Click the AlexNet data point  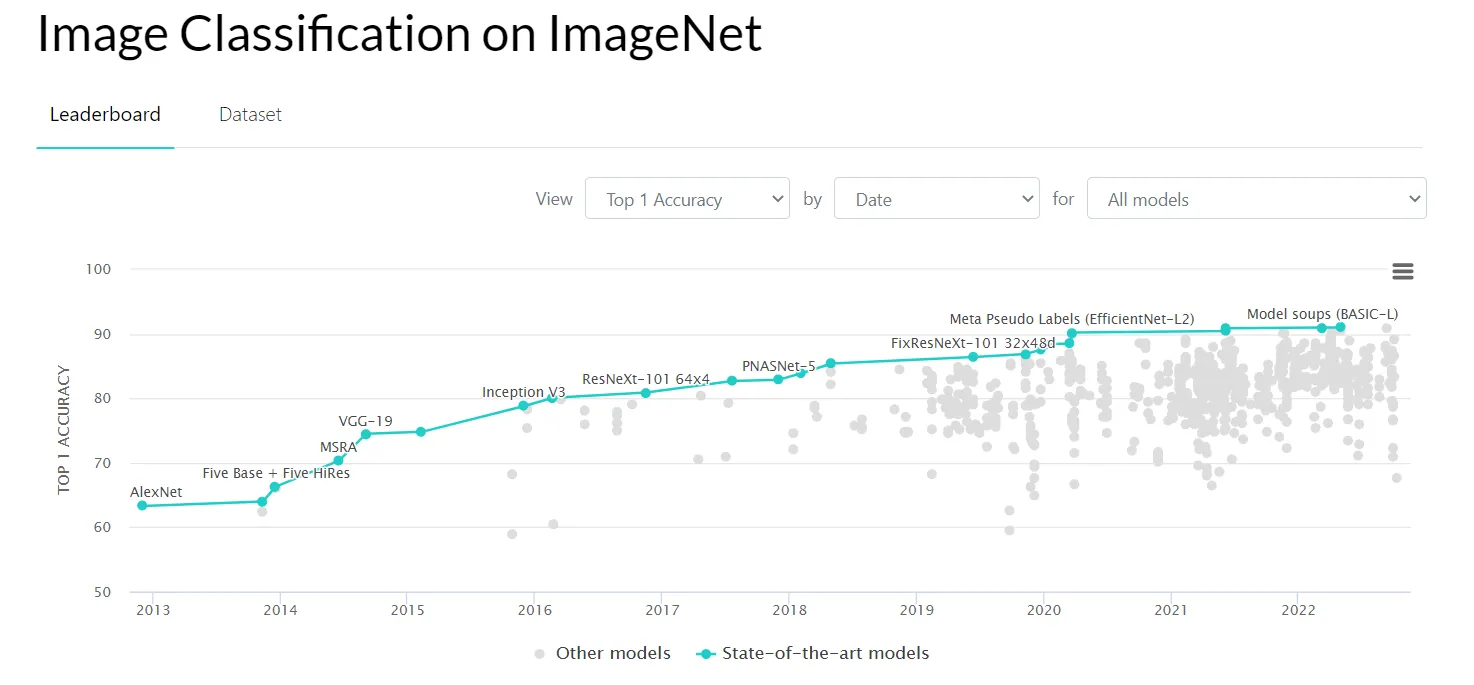coord(142,505)
